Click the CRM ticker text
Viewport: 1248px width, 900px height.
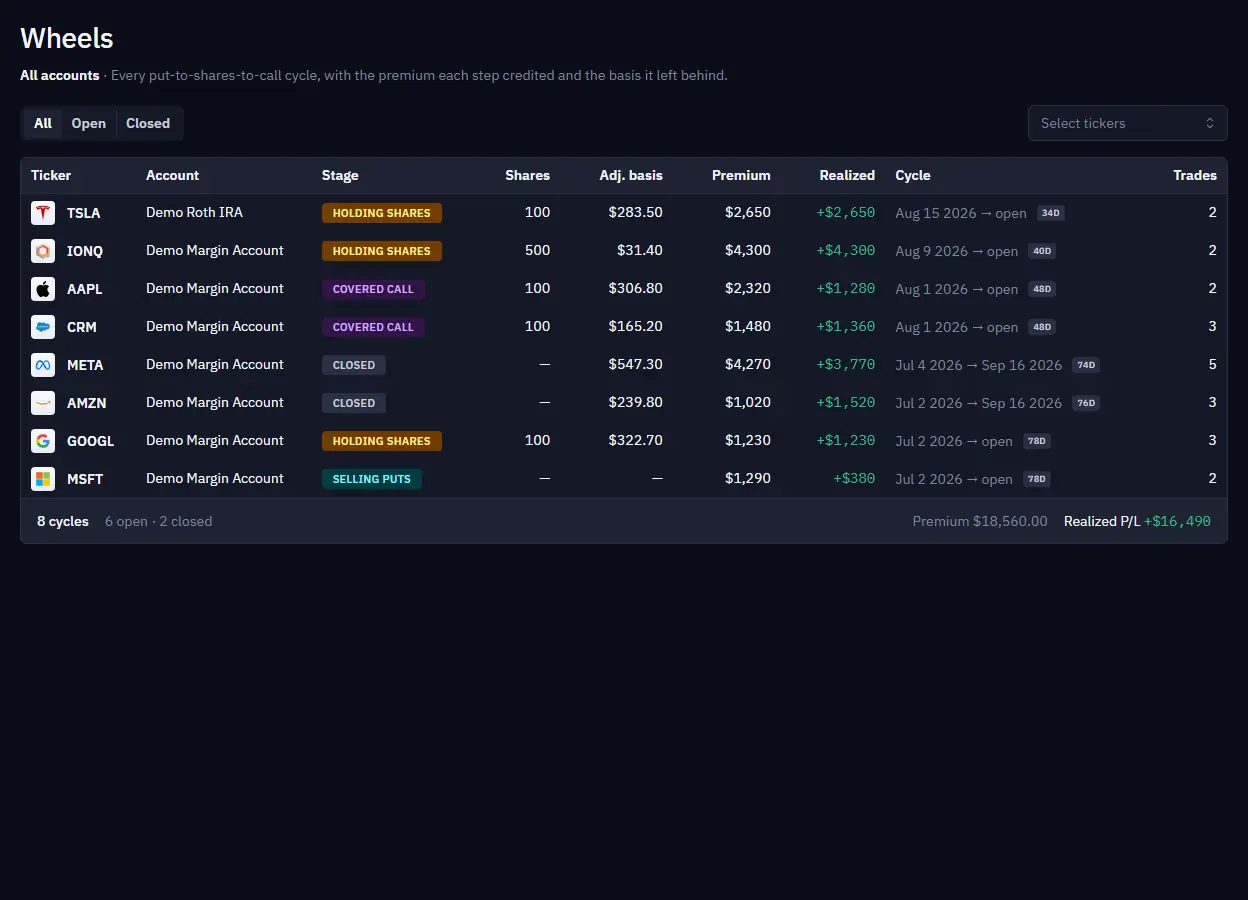tap(82, 327)
